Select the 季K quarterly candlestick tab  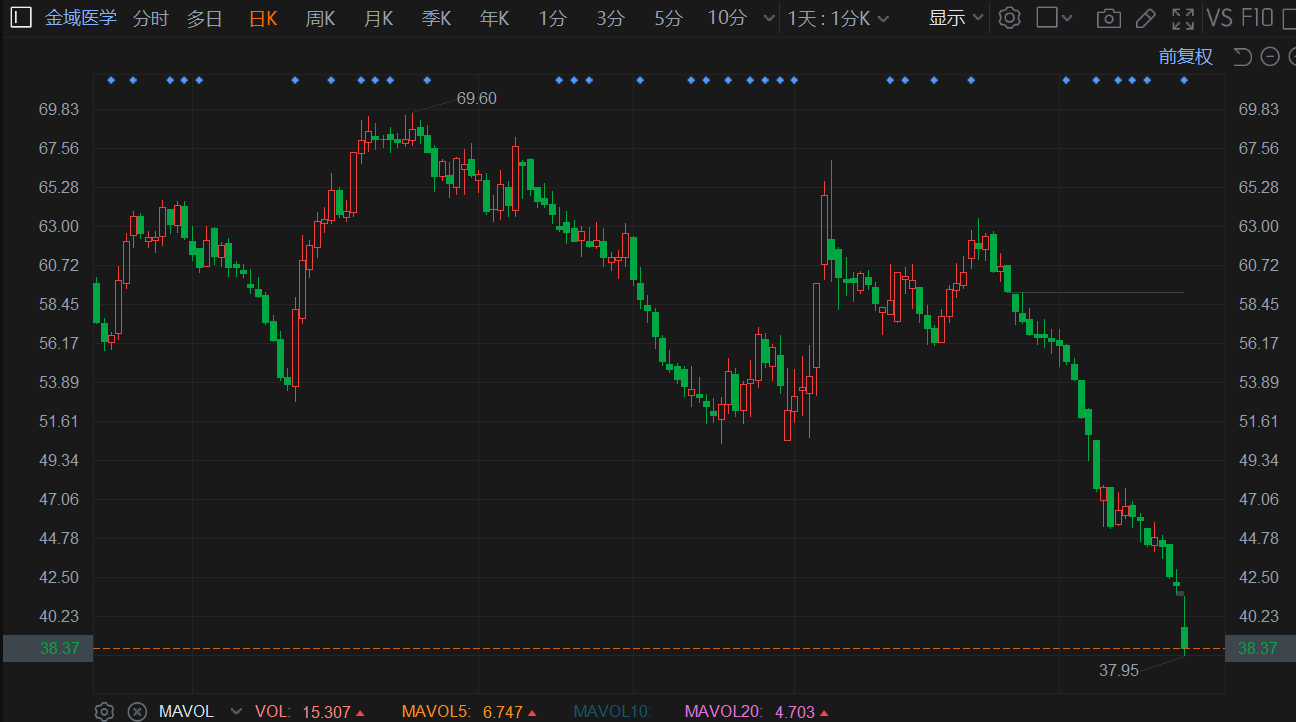coord(437,18)
